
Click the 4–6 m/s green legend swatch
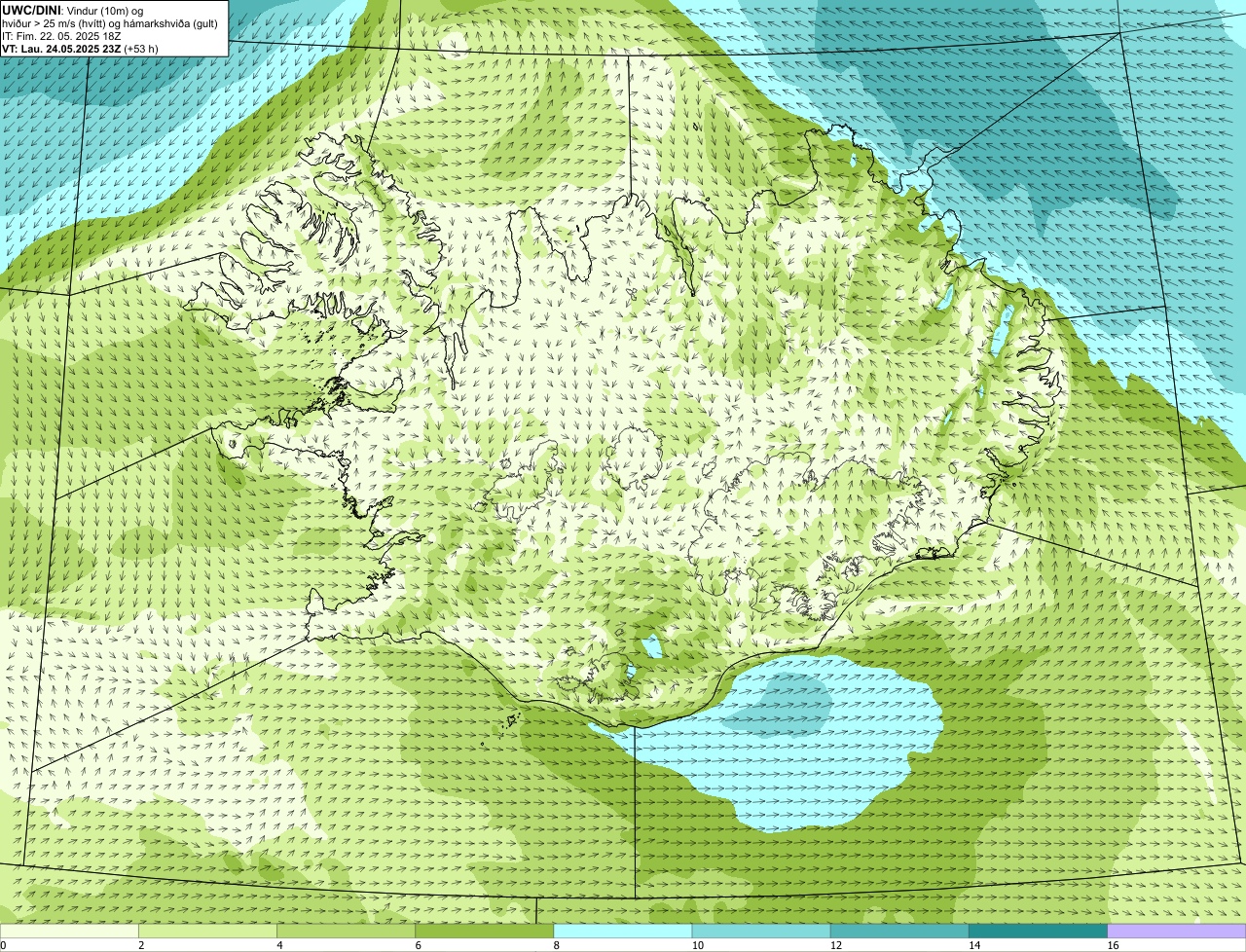point(346,931)
